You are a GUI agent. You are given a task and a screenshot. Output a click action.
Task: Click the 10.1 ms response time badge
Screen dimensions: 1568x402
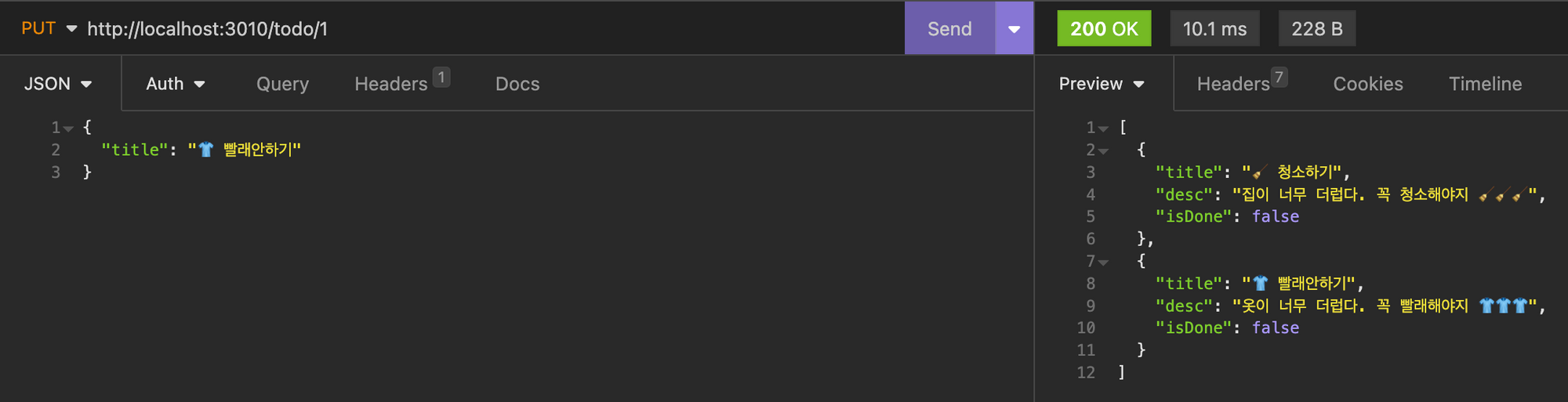[x=1214, y=28]
